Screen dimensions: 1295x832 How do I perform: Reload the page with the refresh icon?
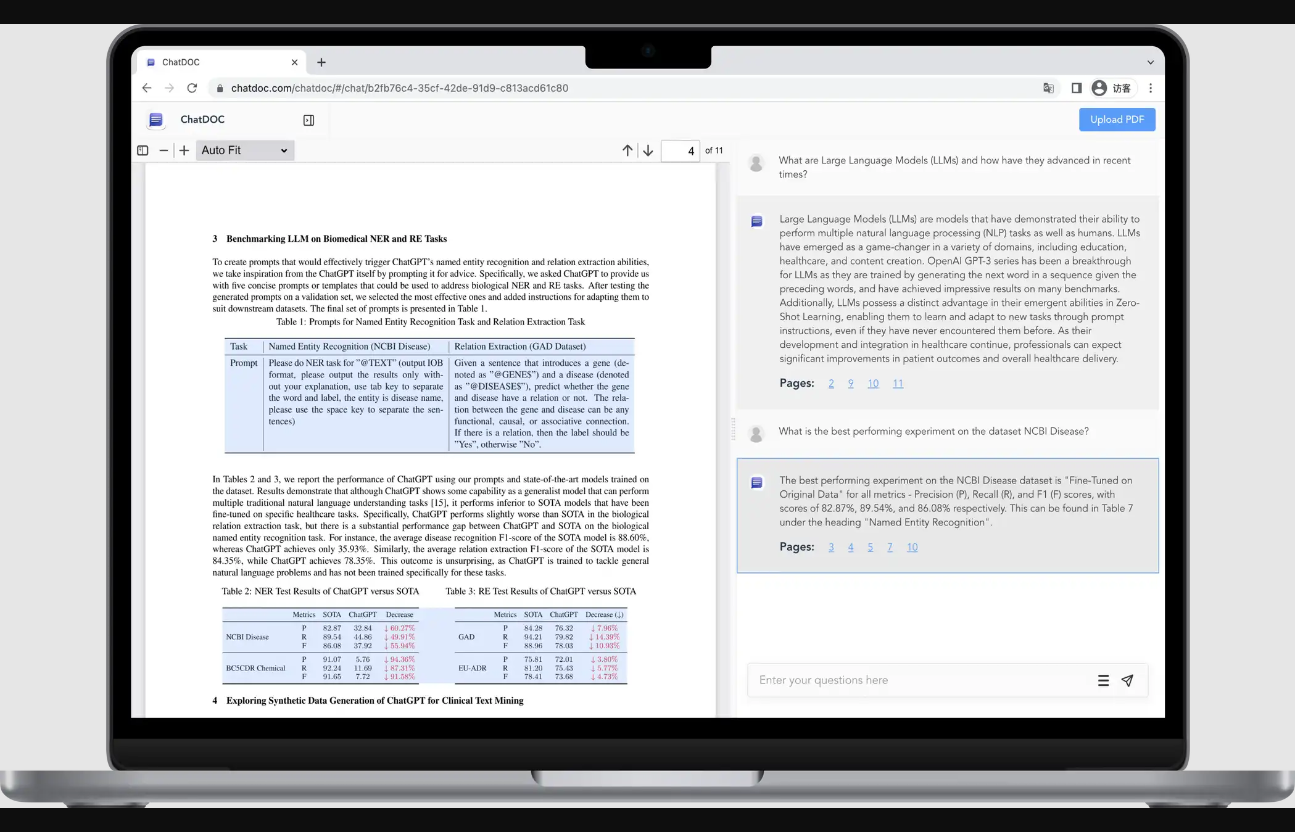click(192, 88)
